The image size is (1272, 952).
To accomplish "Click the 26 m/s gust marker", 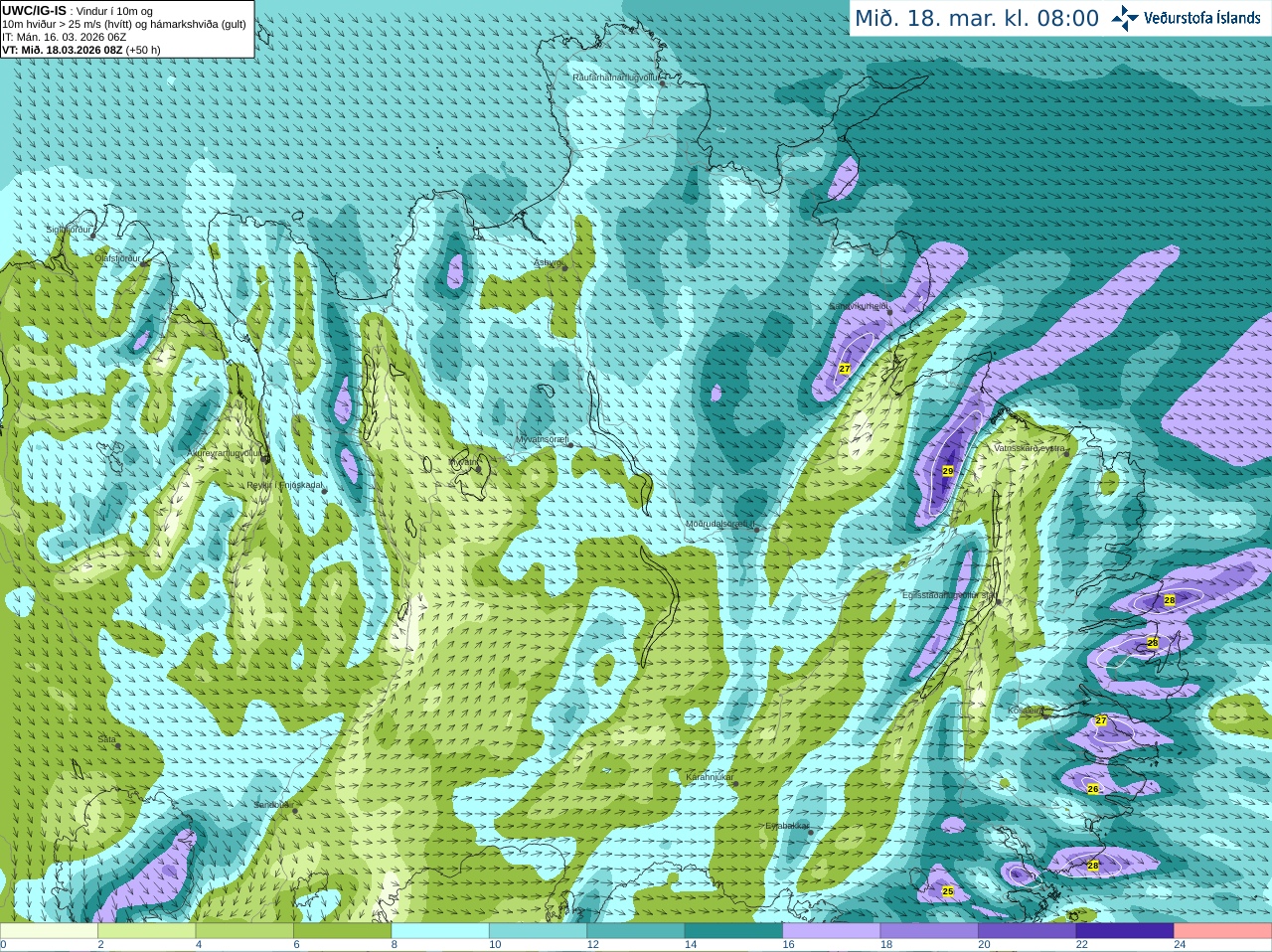I will coord(1093,789).
